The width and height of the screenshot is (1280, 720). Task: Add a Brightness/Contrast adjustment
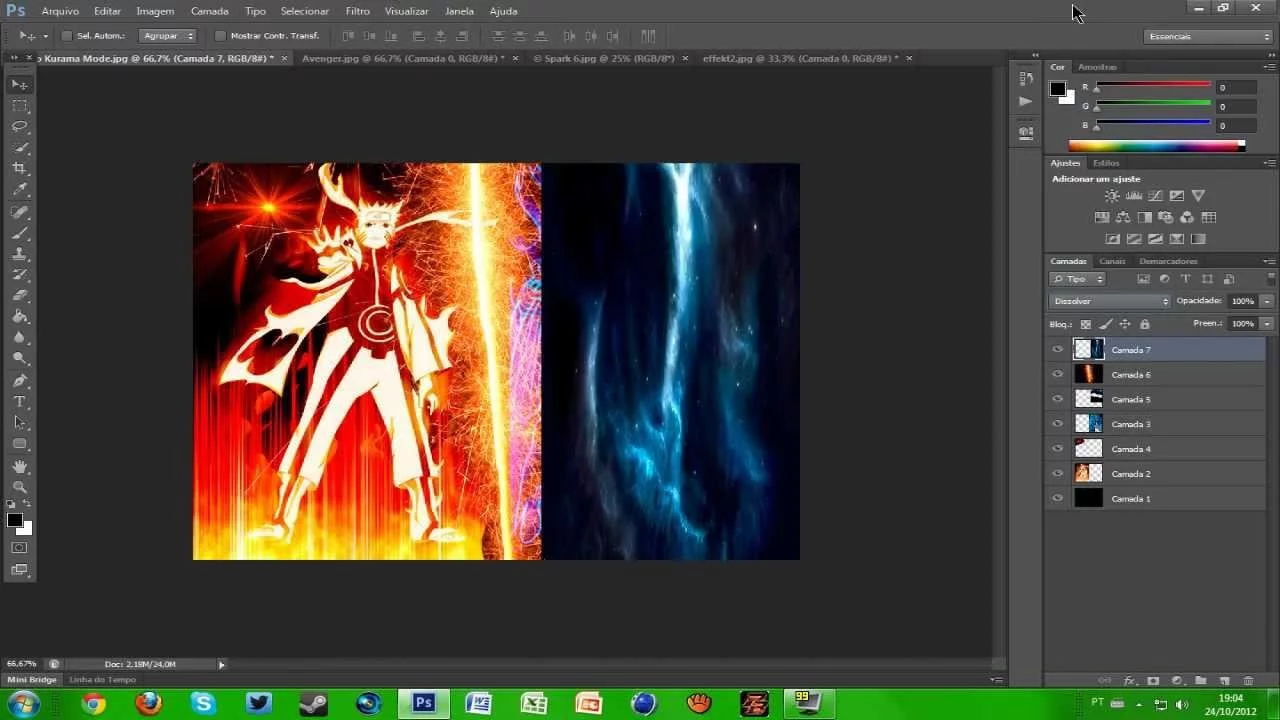coord(1112,196)
